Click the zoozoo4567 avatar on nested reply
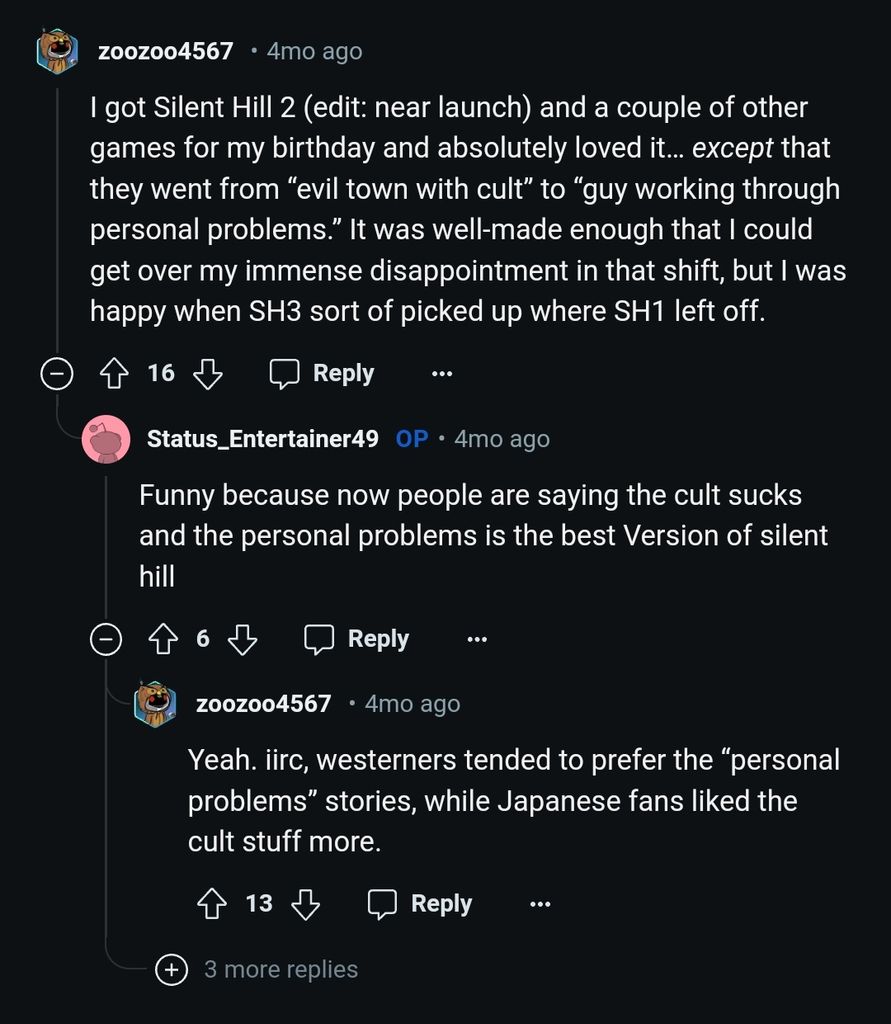Image resolution: width=891 pixels, height=1024 pixels. click(155, 704)
